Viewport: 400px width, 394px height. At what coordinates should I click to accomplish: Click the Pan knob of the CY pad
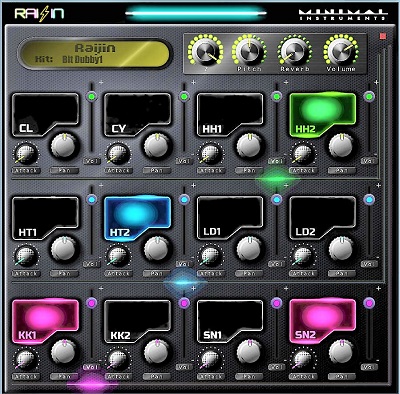click(x=156, y=146)
